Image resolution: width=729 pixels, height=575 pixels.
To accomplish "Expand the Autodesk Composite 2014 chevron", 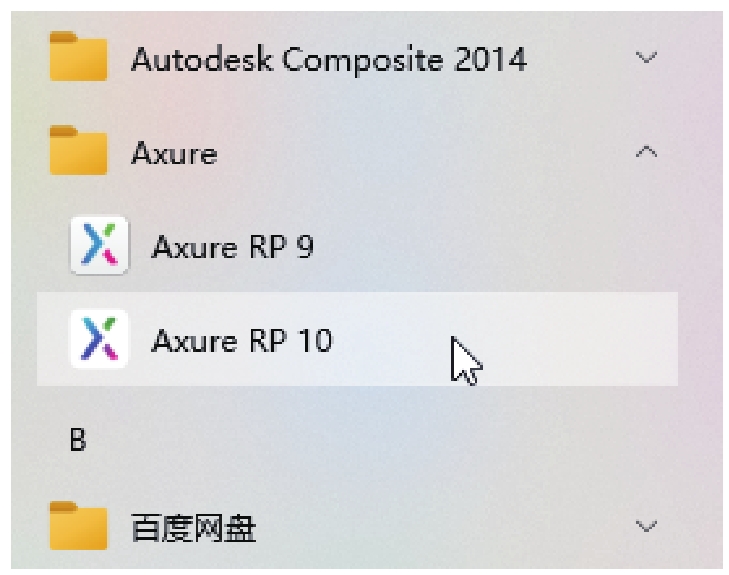I will 647,58.
